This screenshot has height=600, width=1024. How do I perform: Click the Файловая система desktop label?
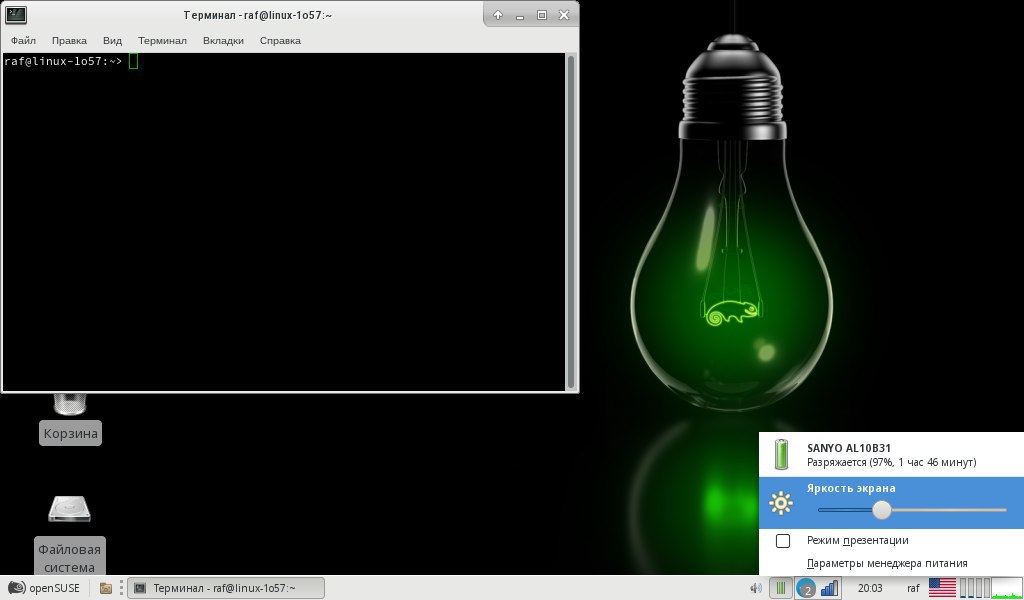(x=69, y=558)
